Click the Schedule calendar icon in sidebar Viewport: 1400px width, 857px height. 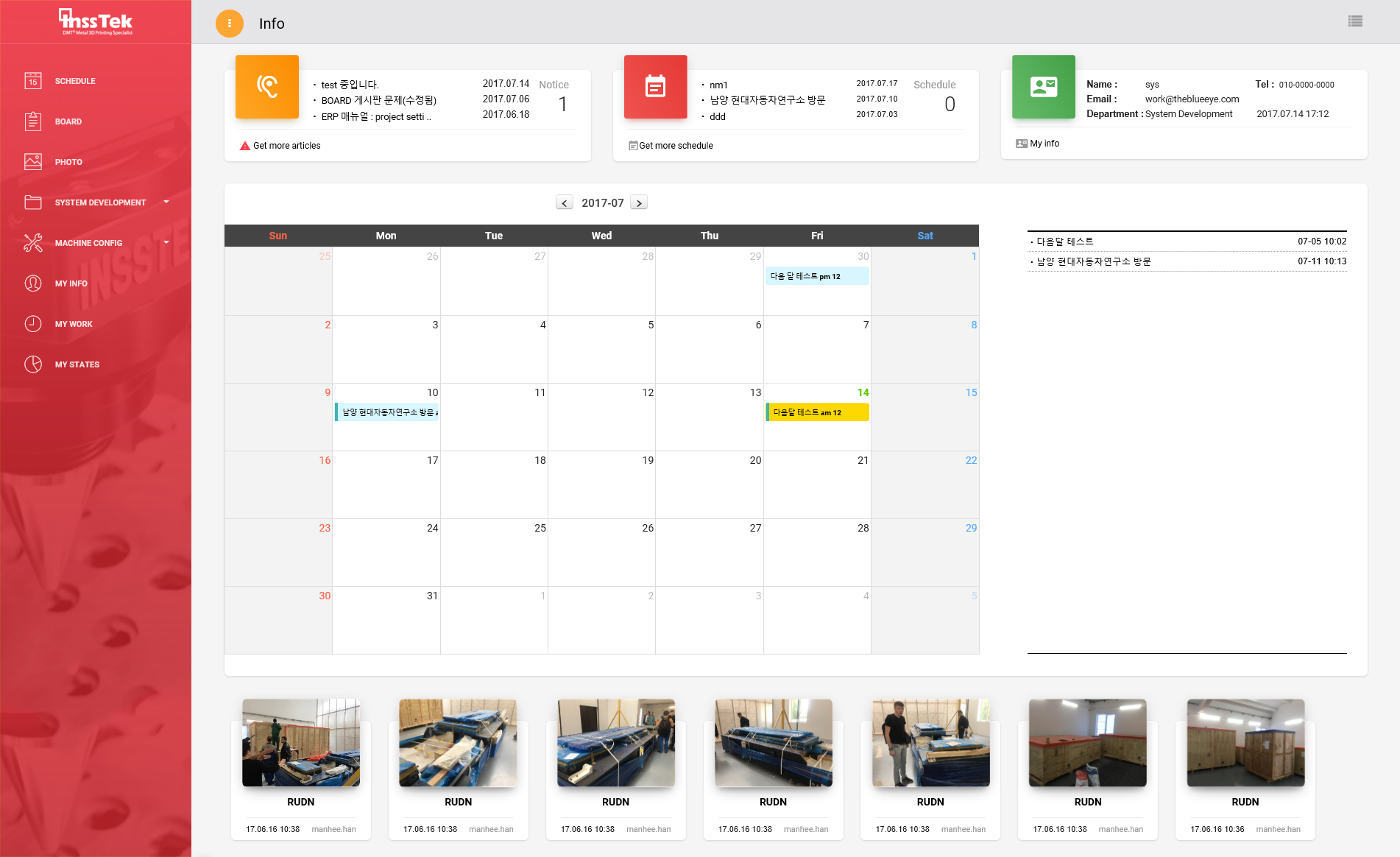click(33, 81)
